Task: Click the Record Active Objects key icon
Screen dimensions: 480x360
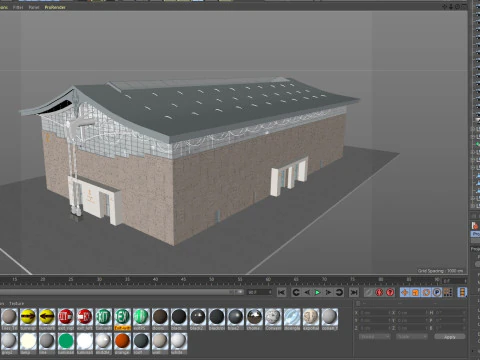Action: 368,292
